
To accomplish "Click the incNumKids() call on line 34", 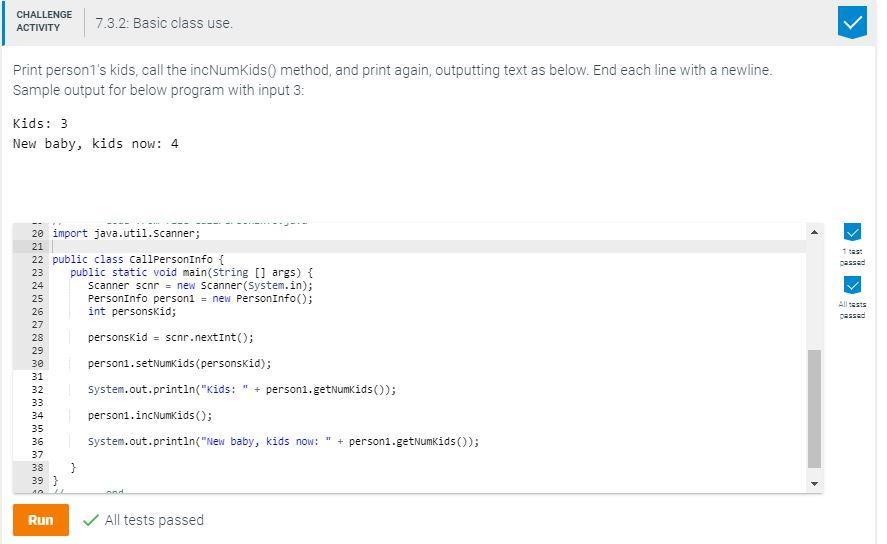I will coord(150,415).
